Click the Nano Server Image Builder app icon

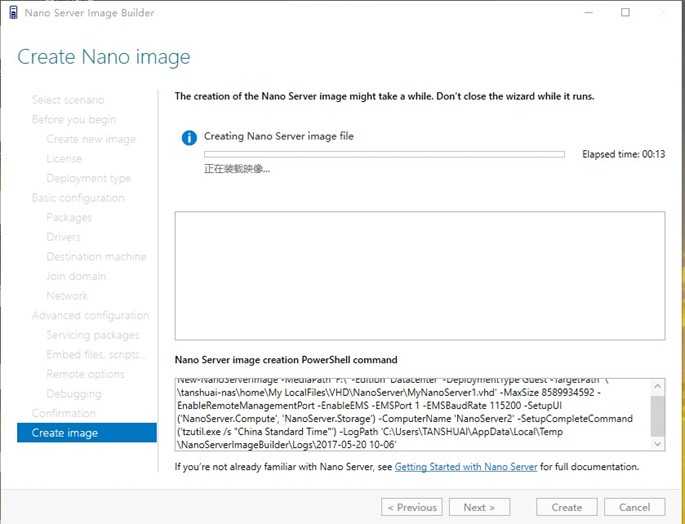pos(13,12)
